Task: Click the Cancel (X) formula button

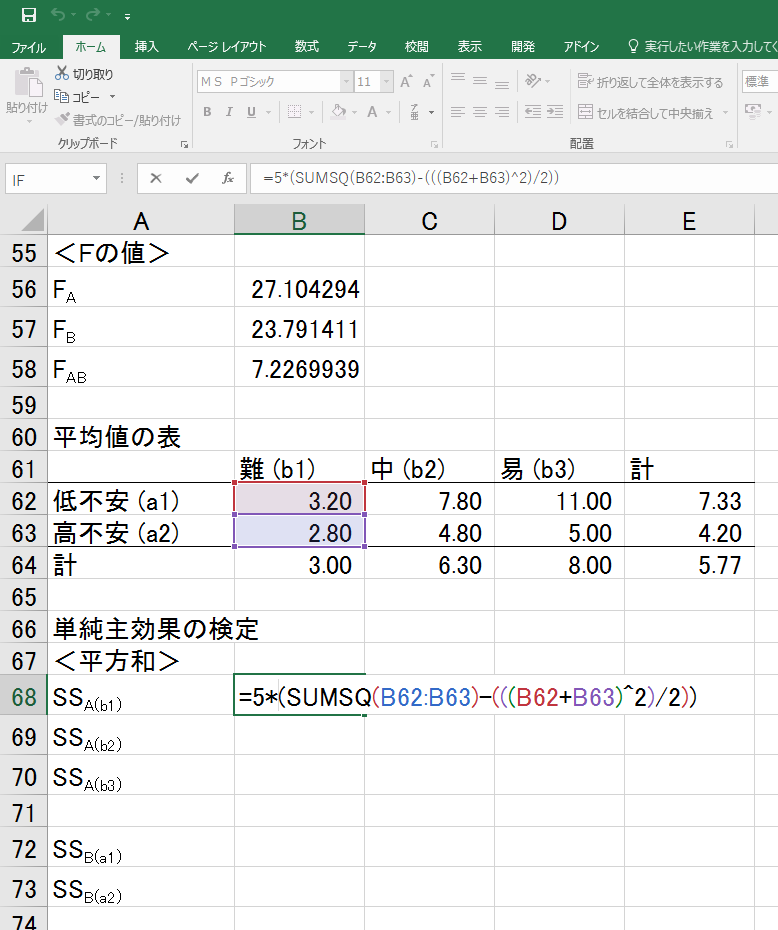Action: pyautogui.click(x=156, y=179)
